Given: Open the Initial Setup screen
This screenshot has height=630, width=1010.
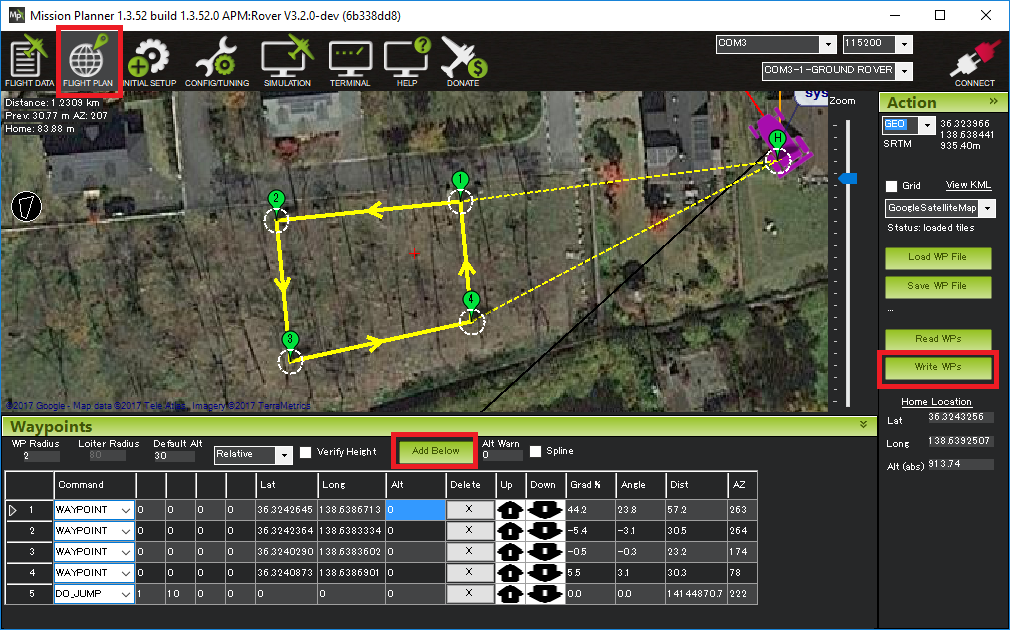Looking at the screenshot, I should [x=150, y=61].
